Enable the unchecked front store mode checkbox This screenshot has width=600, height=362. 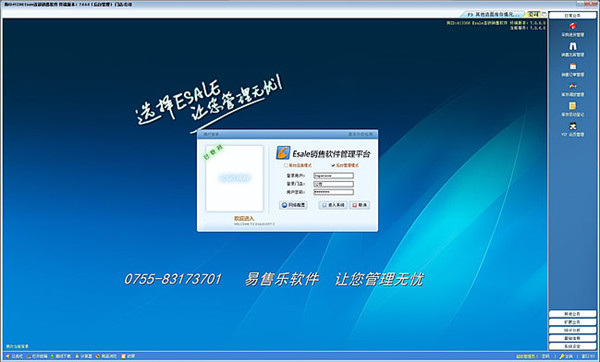(286, 165)
